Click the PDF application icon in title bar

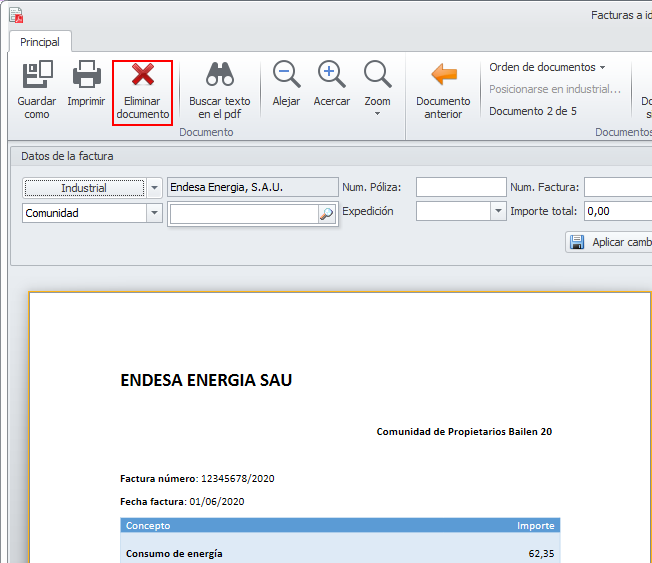pos(16,15)
